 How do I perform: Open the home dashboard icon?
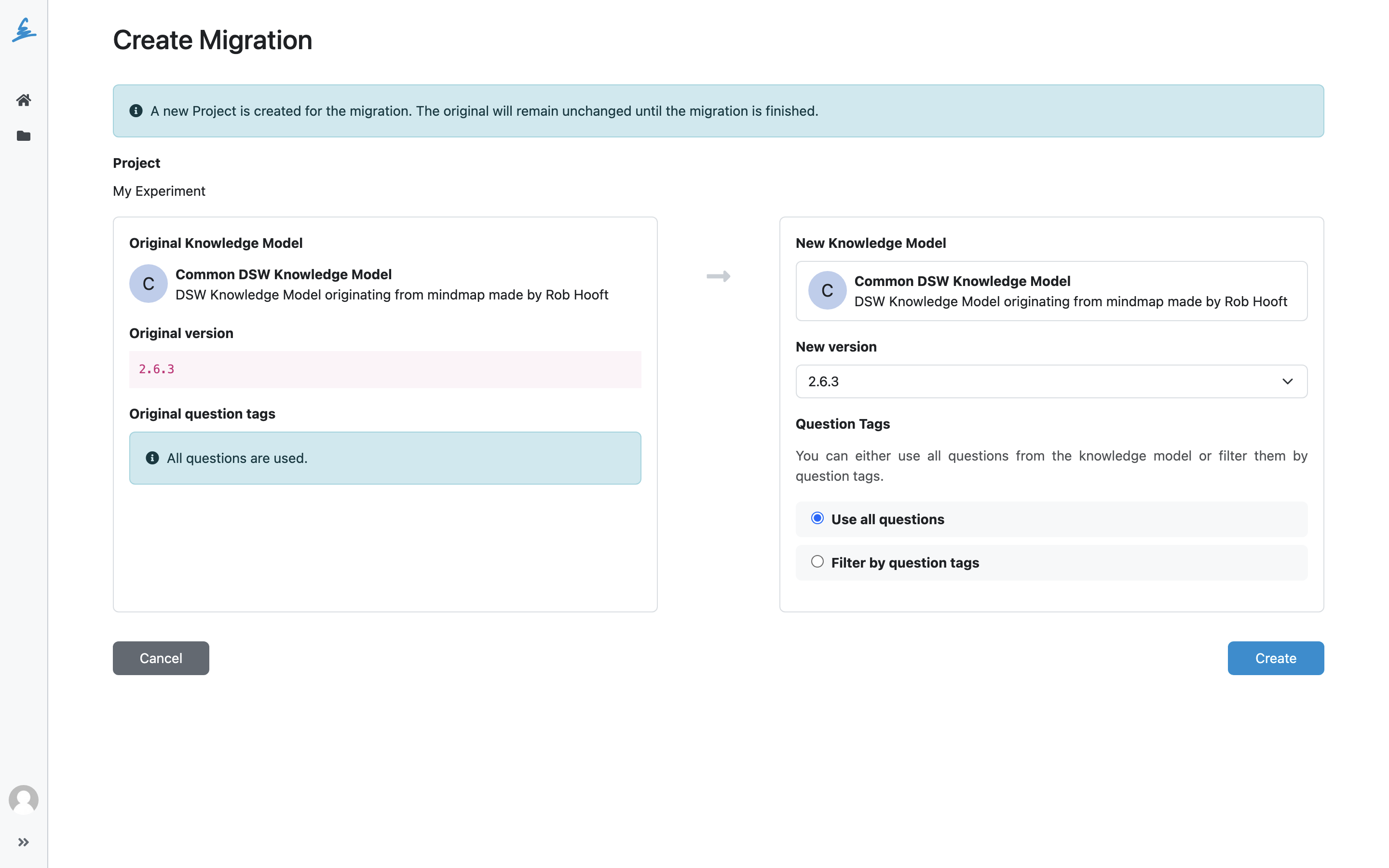pyautogui.click(x=24, y=100)
